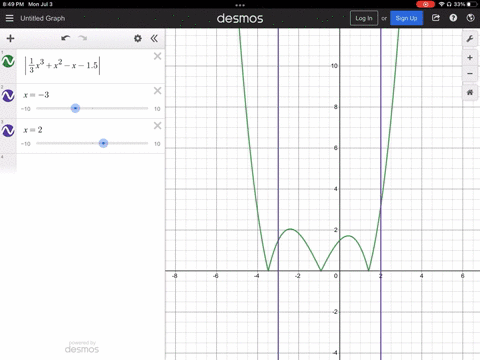Click the x = -3 expression text
This screenshot has width=480, height=360.
pos(36,95)
